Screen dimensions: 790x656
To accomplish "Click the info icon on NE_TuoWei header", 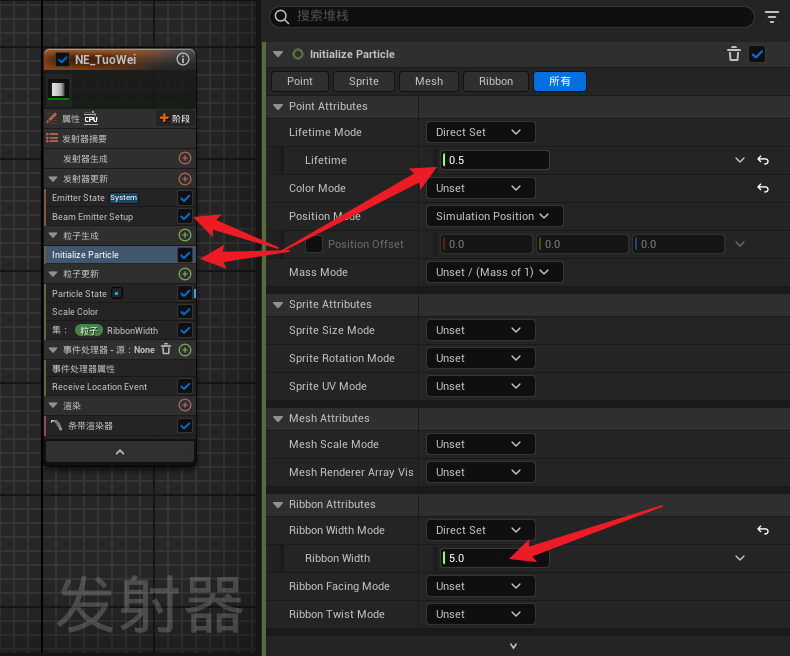I will click(x=183, y=59).
